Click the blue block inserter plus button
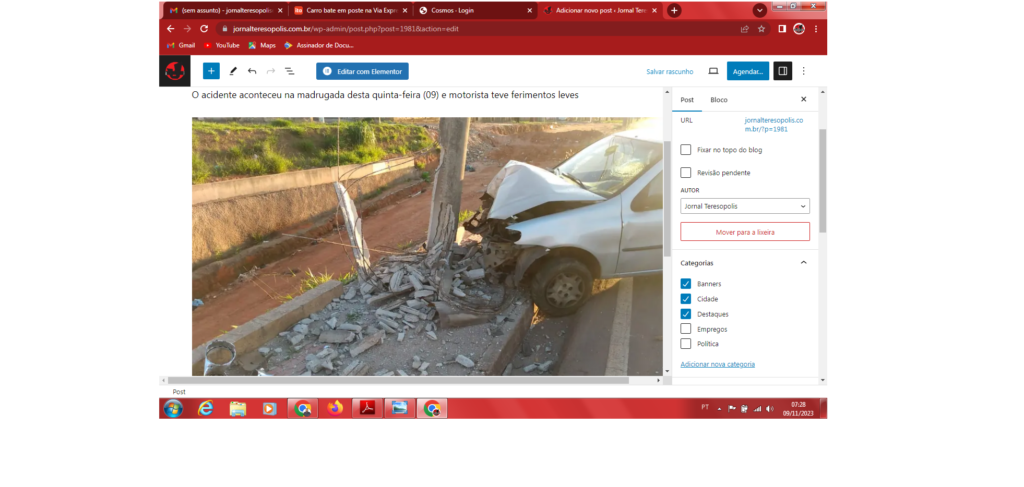Viewport: 1024px width, 487px height. click(x=211, y=71)
